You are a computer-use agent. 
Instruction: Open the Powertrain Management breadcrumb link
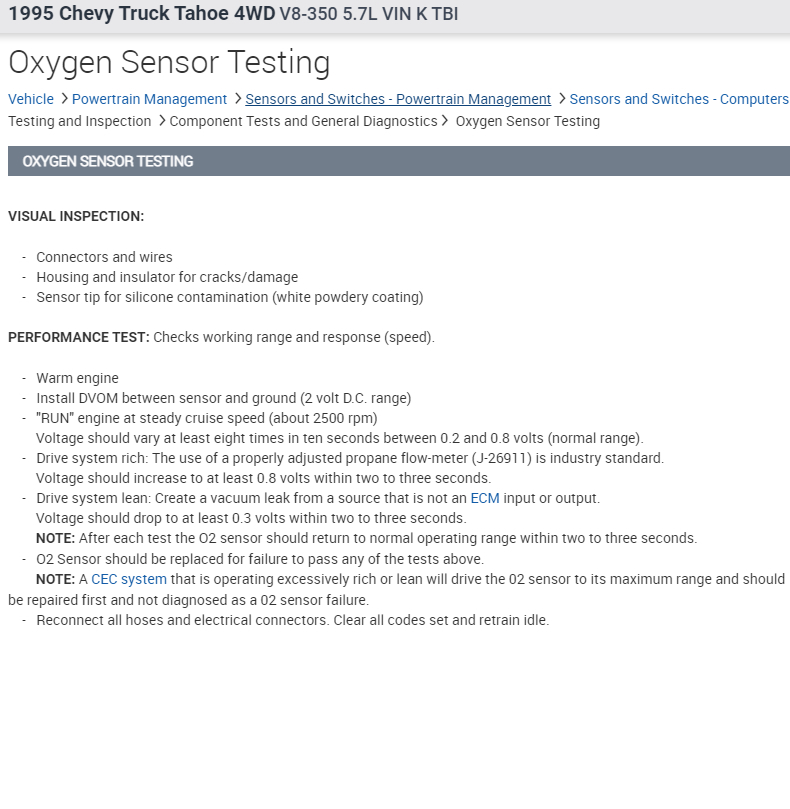coord(149,99)
